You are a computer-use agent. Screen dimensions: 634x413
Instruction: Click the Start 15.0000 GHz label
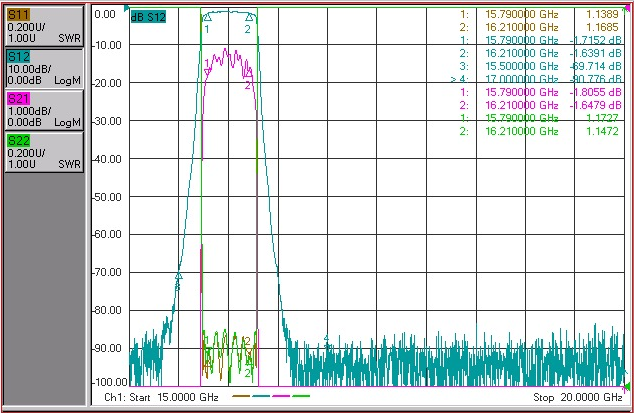174,397
